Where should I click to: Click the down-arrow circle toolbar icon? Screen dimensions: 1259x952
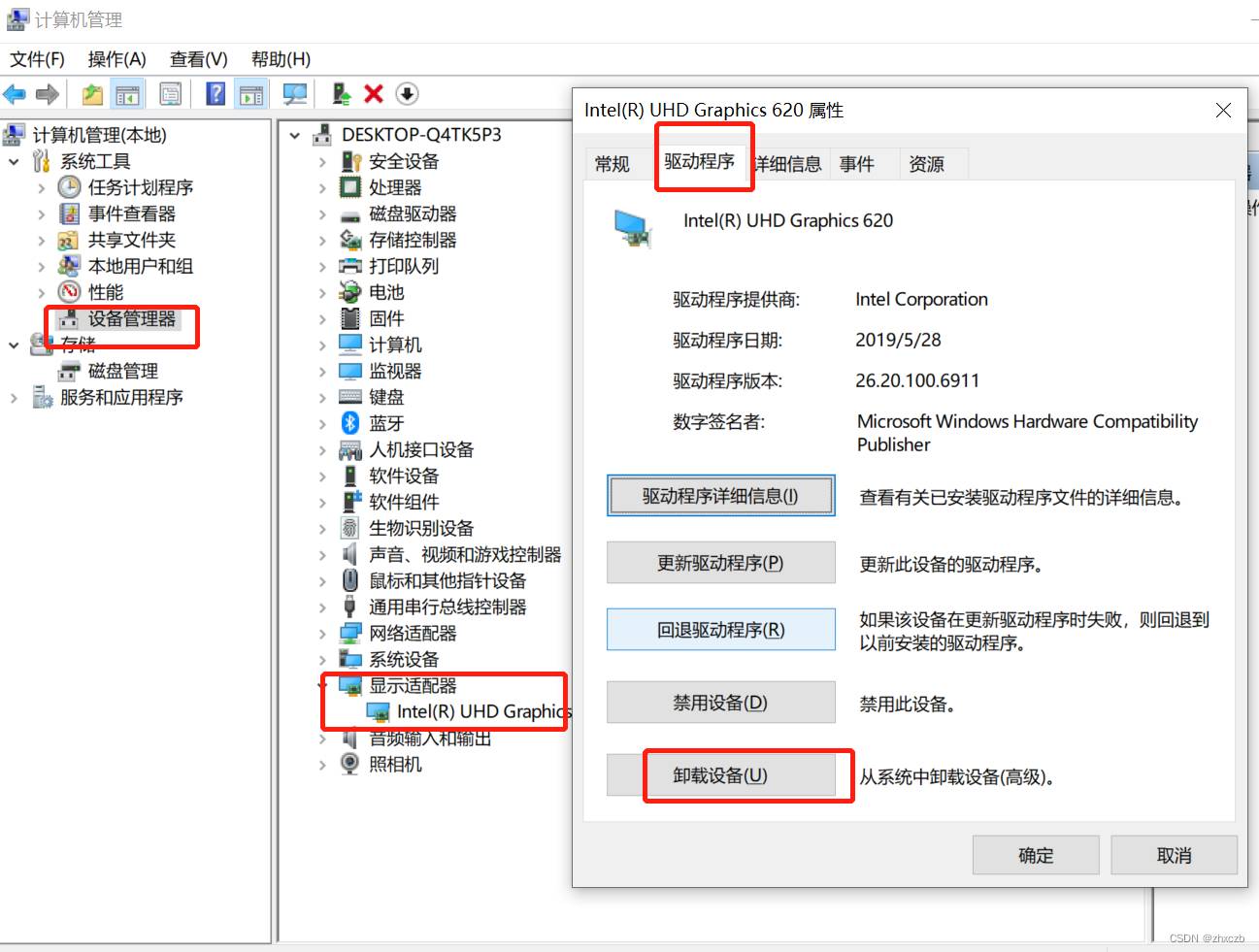click(x=408, y=94)
